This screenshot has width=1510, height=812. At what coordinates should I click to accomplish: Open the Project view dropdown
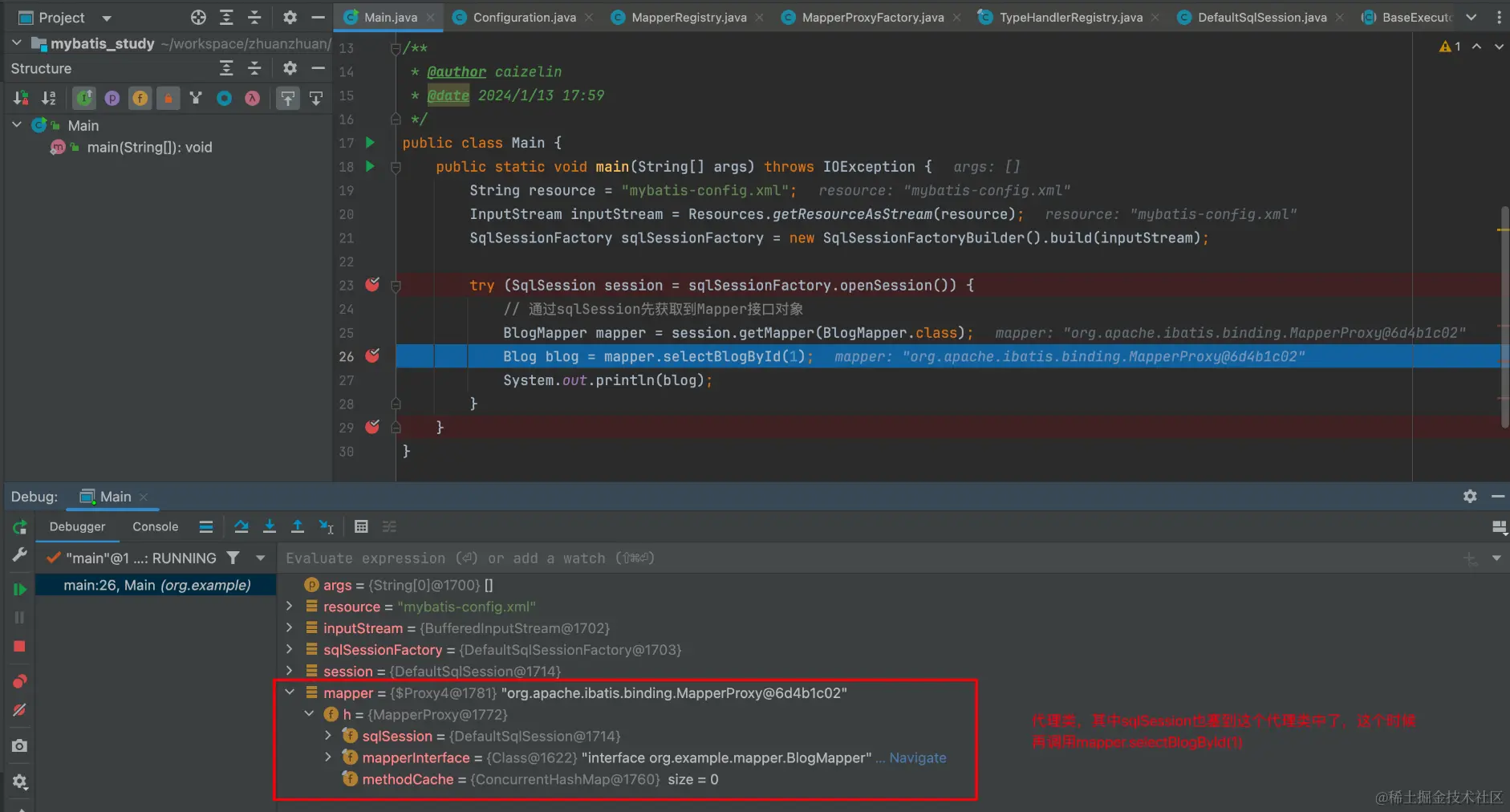pyautogui.click(x=107, y=18)
